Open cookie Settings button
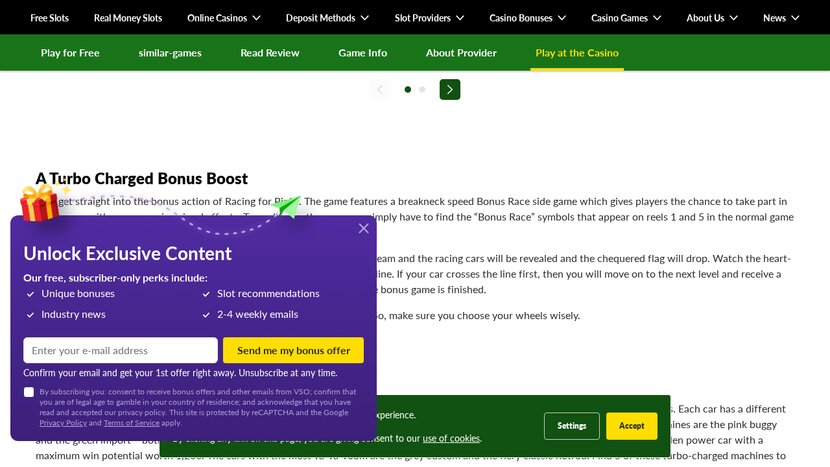 coord(572,426)
